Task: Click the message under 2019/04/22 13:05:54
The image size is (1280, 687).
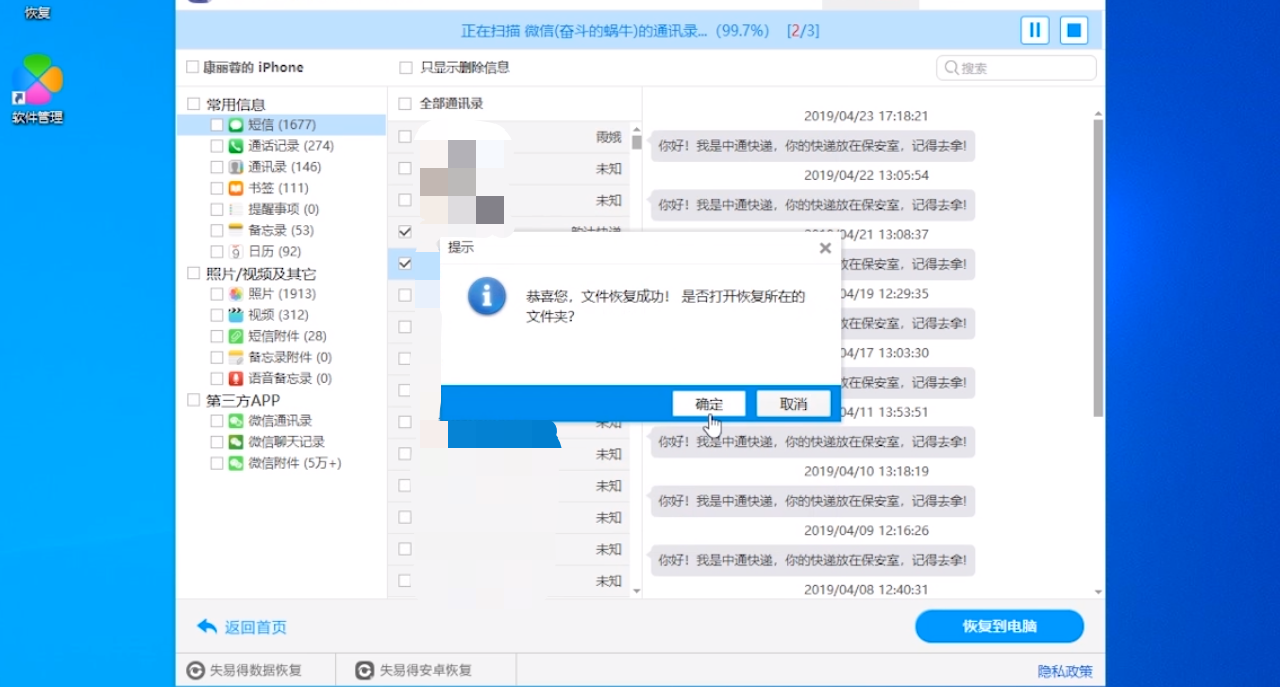Action: (x=812, y=205)
